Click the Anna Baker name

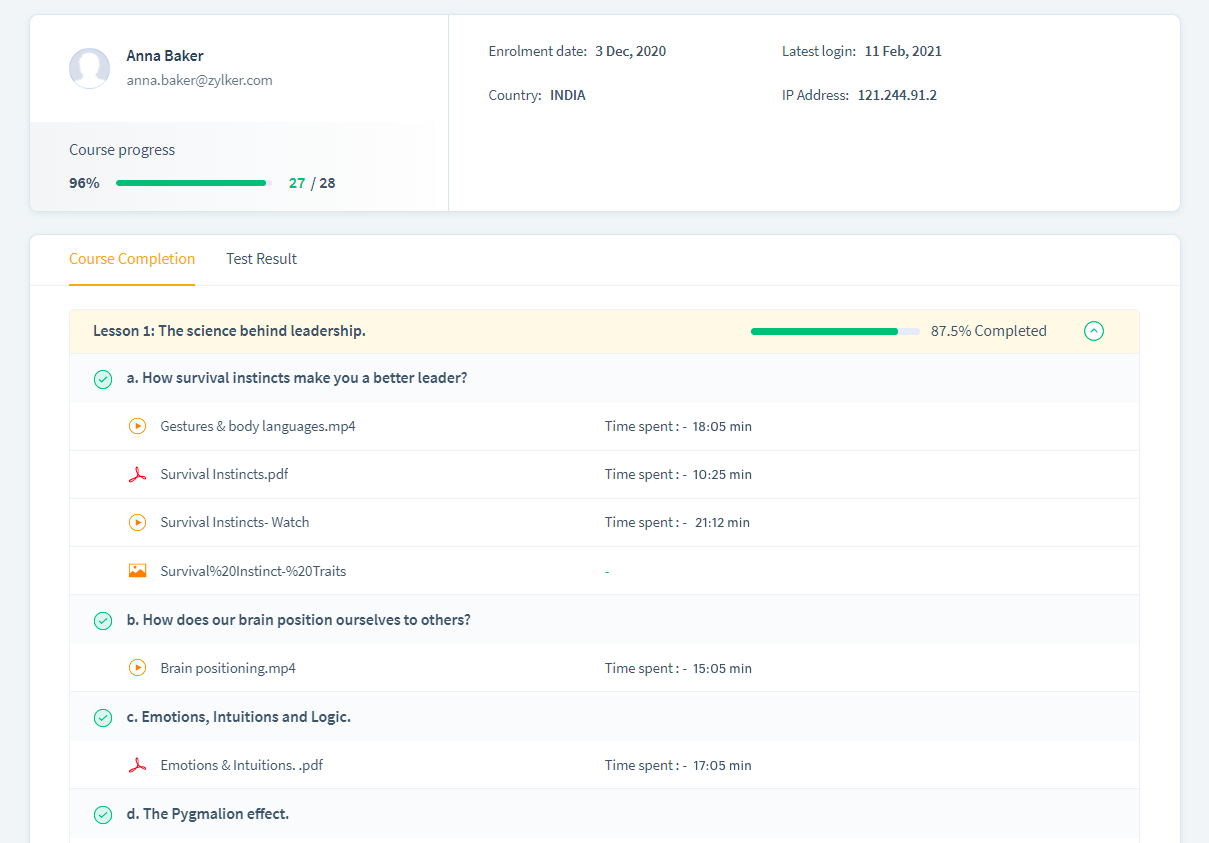point(165,56)
